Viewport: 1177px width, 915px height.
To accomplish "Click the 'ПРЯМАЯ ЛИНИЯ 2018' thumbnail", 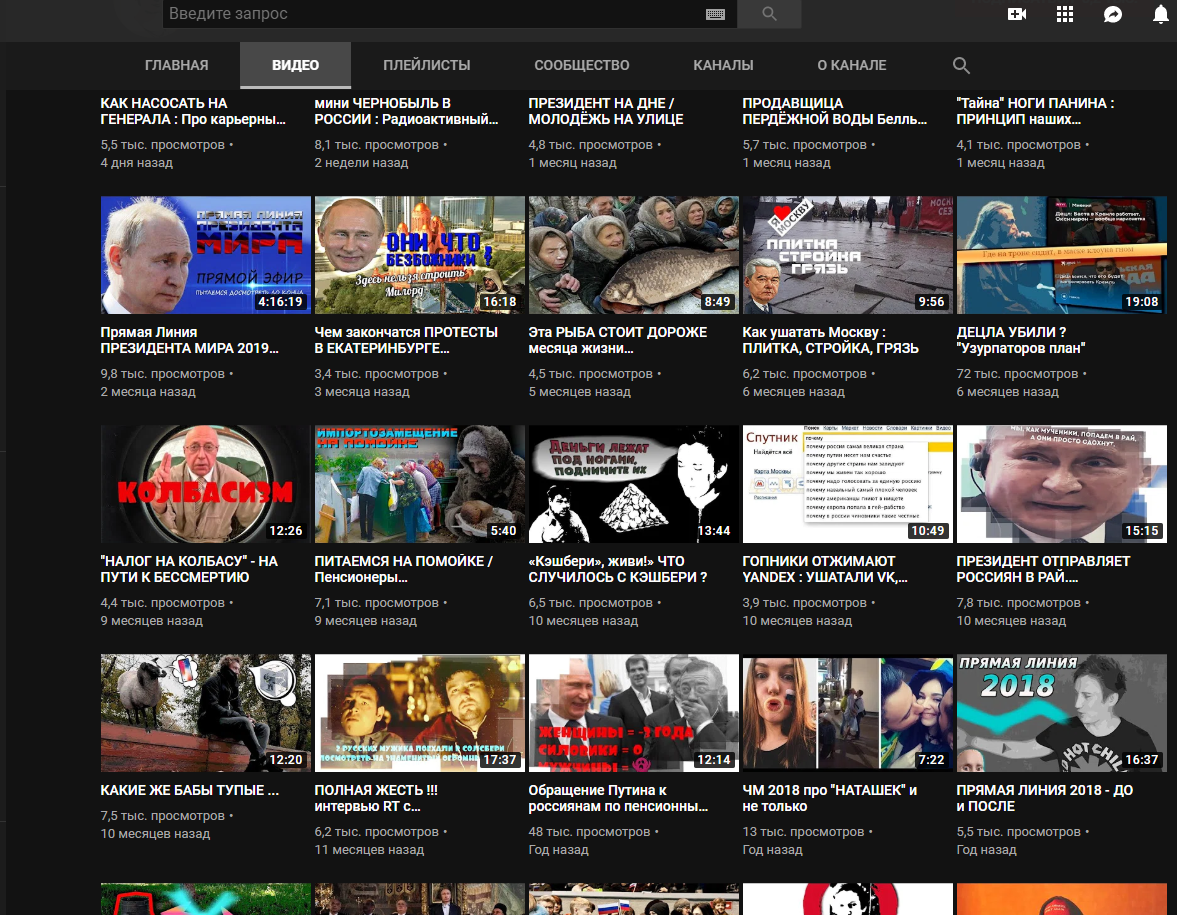I will click(1061, 713).
